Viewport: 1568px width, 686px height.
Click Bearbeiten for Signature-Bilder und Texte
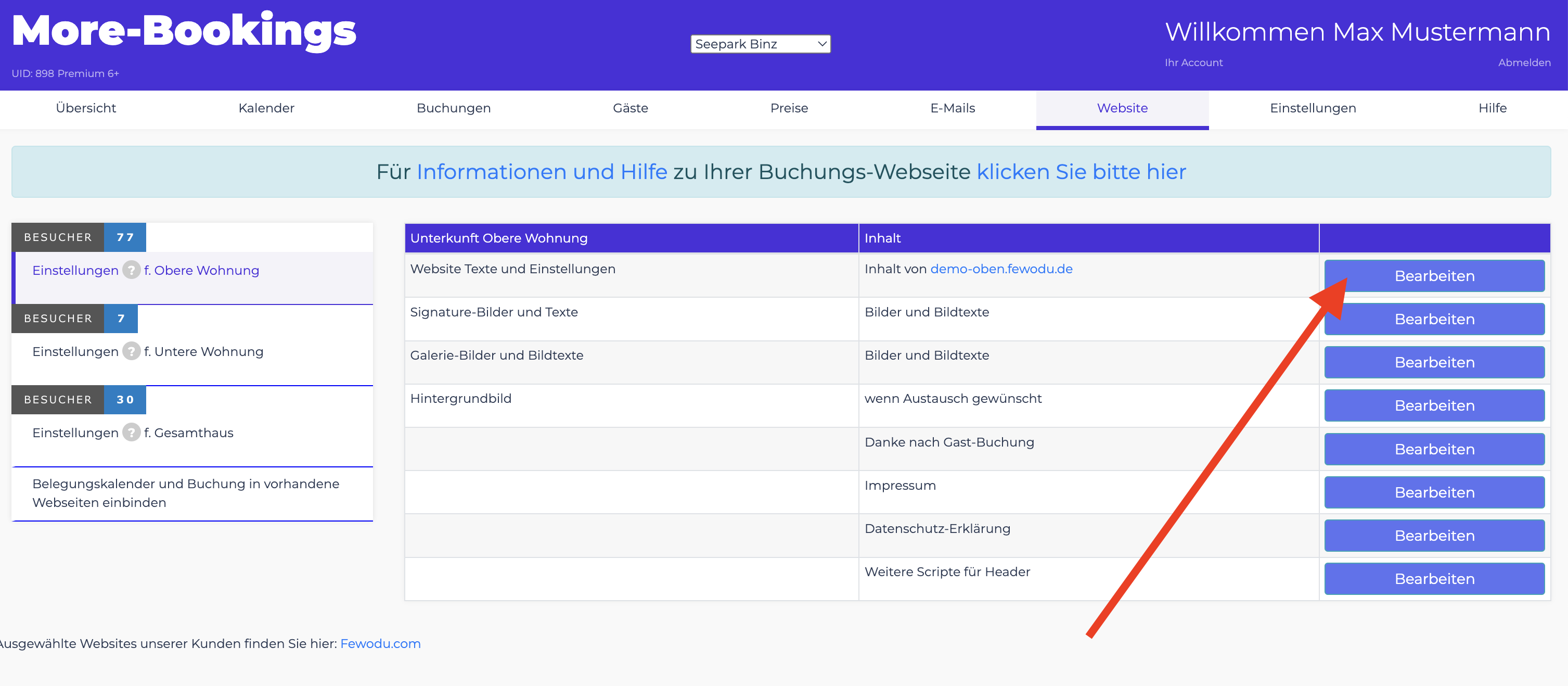1434,319
